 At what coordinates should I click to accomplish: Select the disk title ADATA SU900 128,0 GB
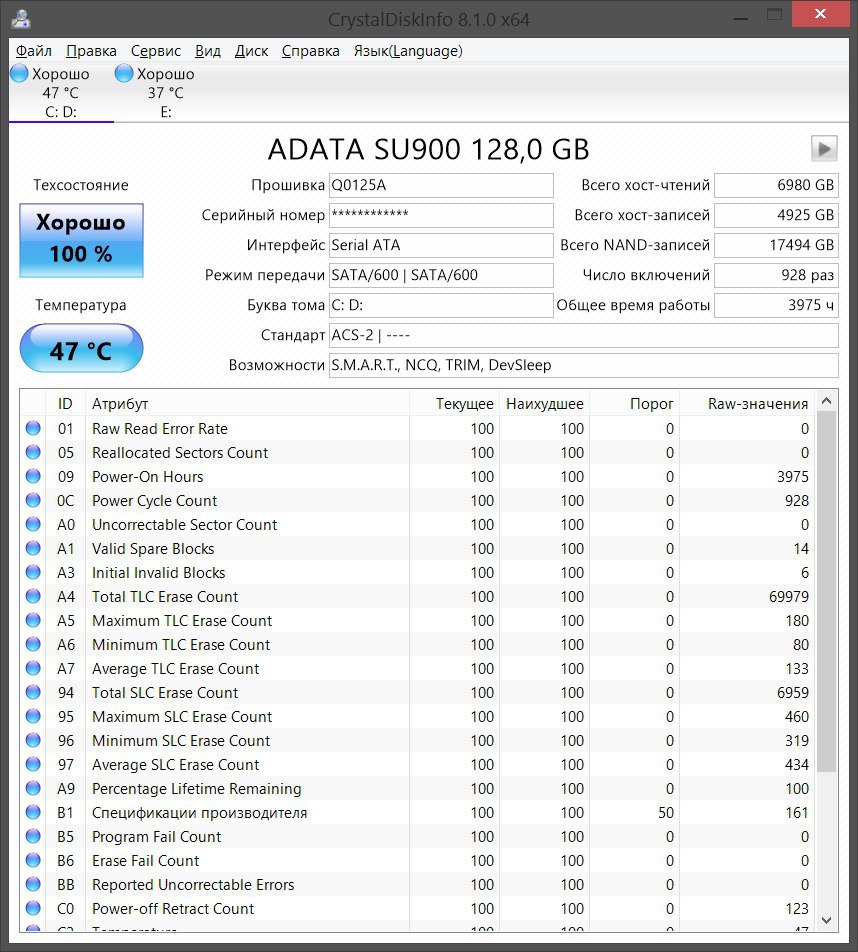point(429,149)
